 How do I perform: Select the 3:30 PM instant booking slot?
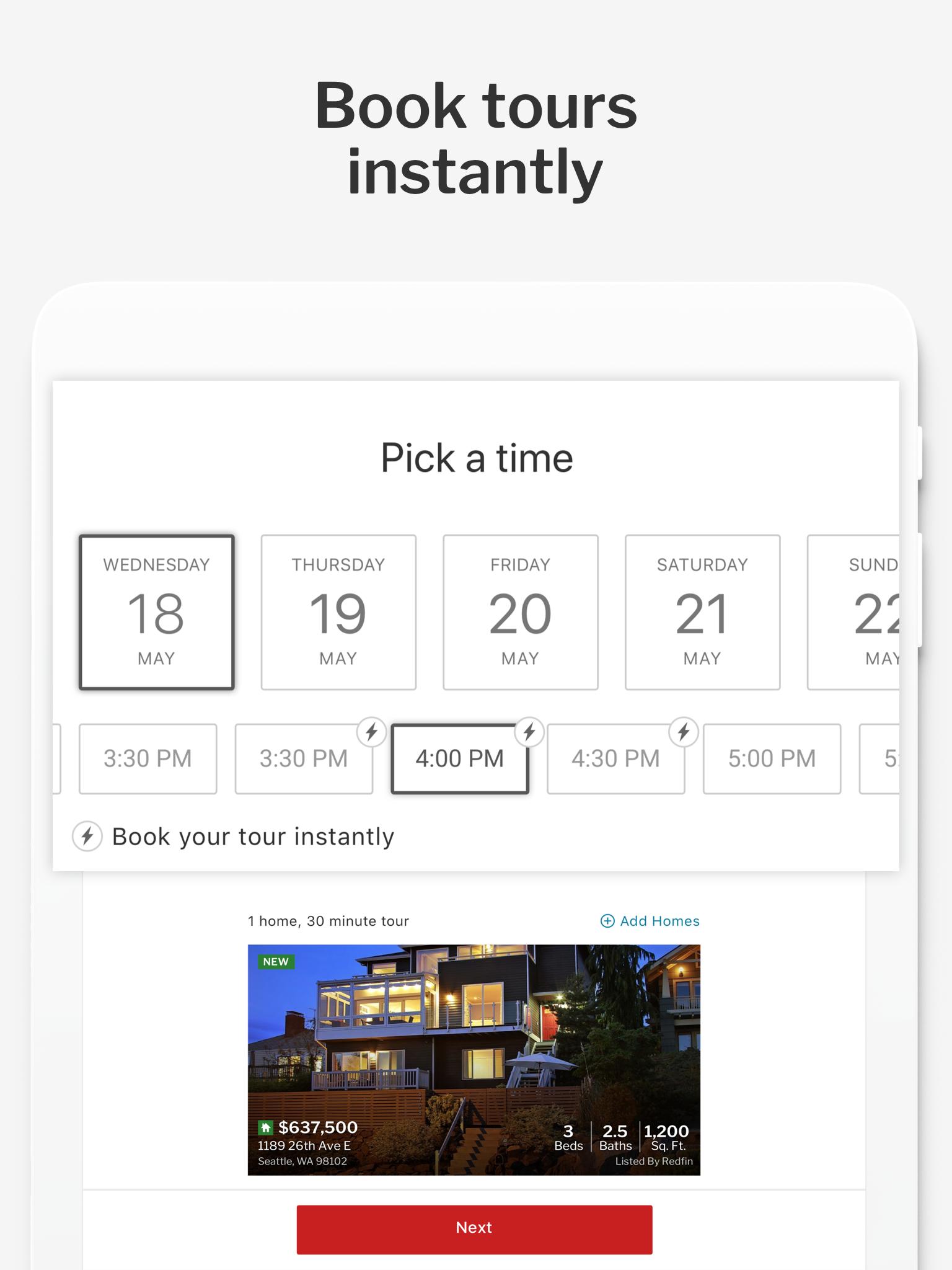click(x=304, y=758)
